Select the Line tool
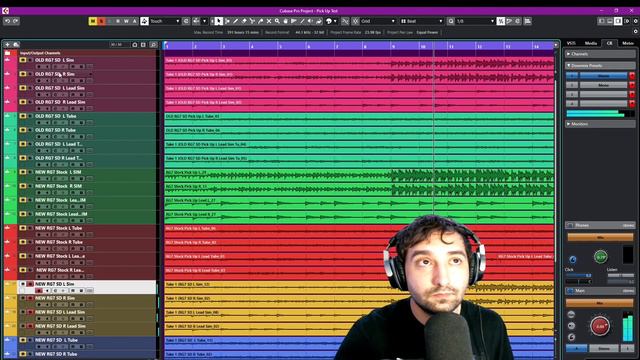The width and height of the screenshot is (640, 360). (x=302, y=21)
